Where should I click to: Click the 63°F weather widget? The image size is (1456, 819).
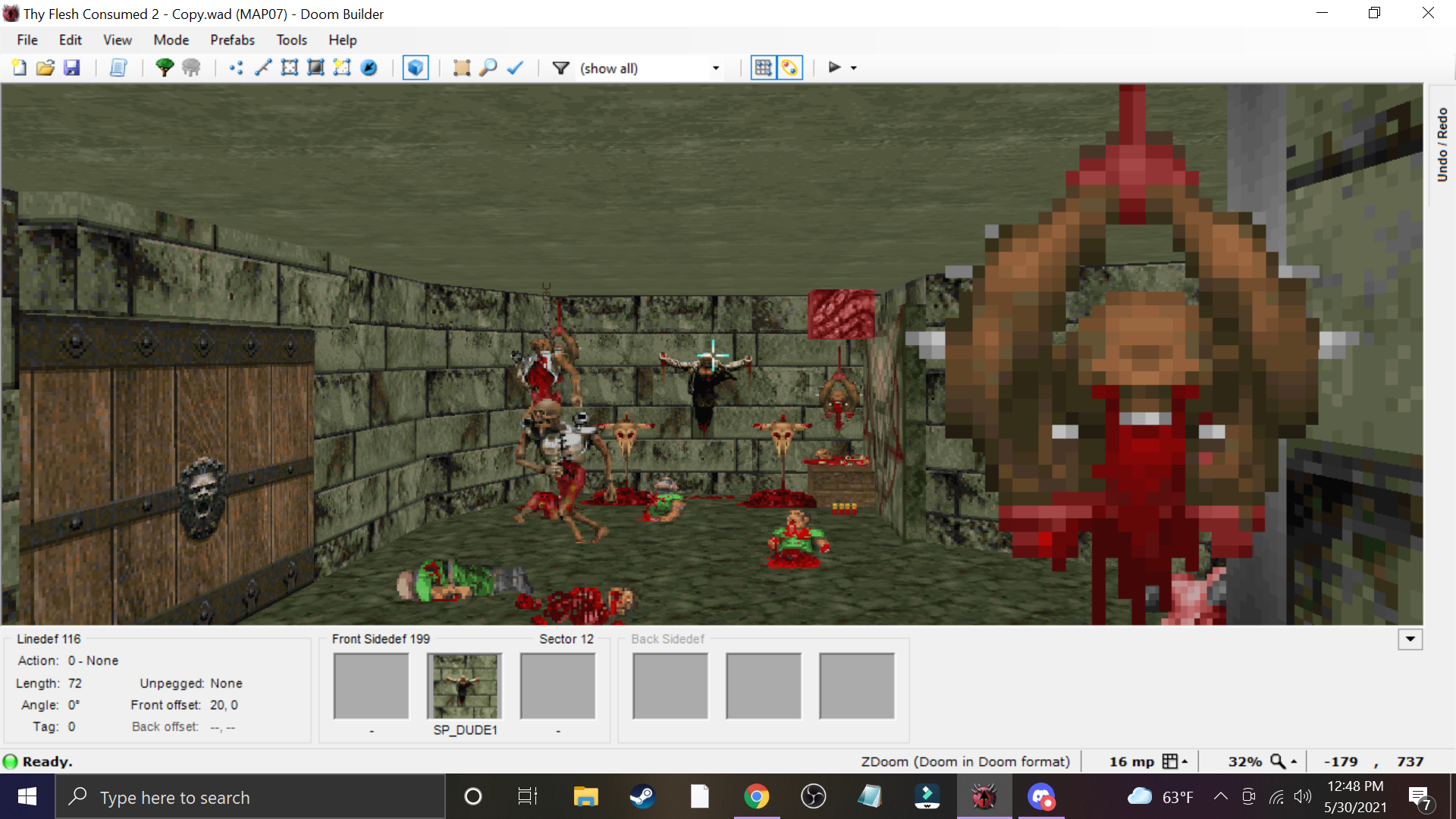1160,797
